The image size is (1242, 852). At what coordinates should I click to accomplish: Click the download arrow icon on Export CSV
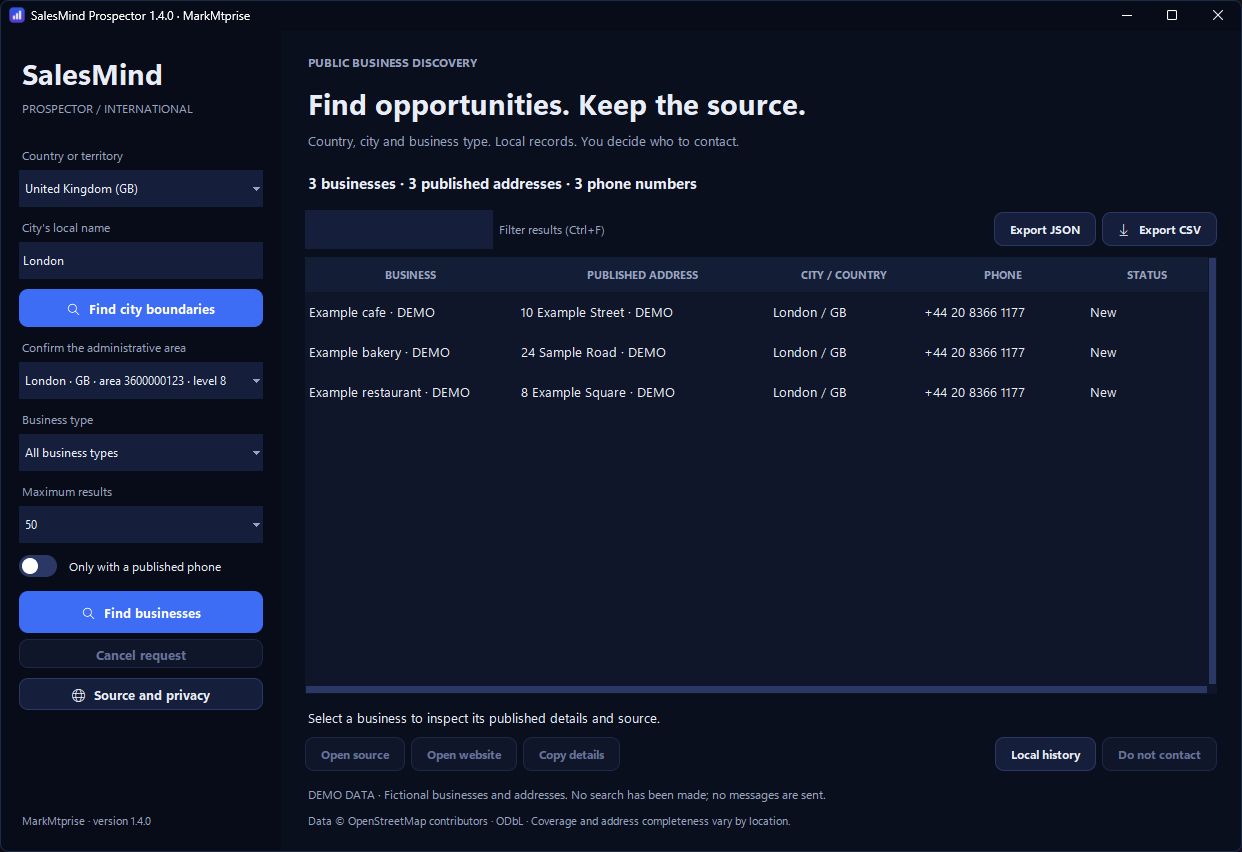point(1123,229)
